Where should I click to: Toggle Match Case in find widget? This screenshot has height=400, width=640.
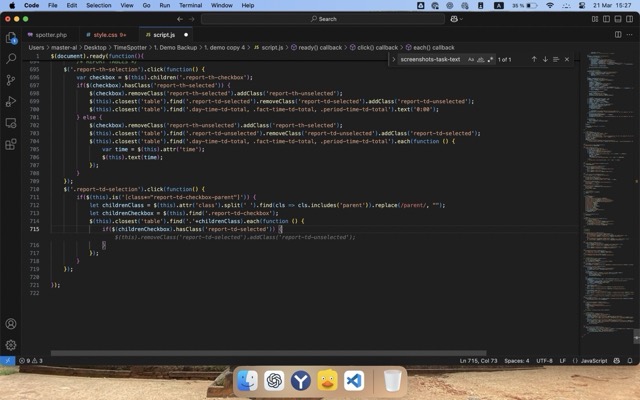(471, 59)
